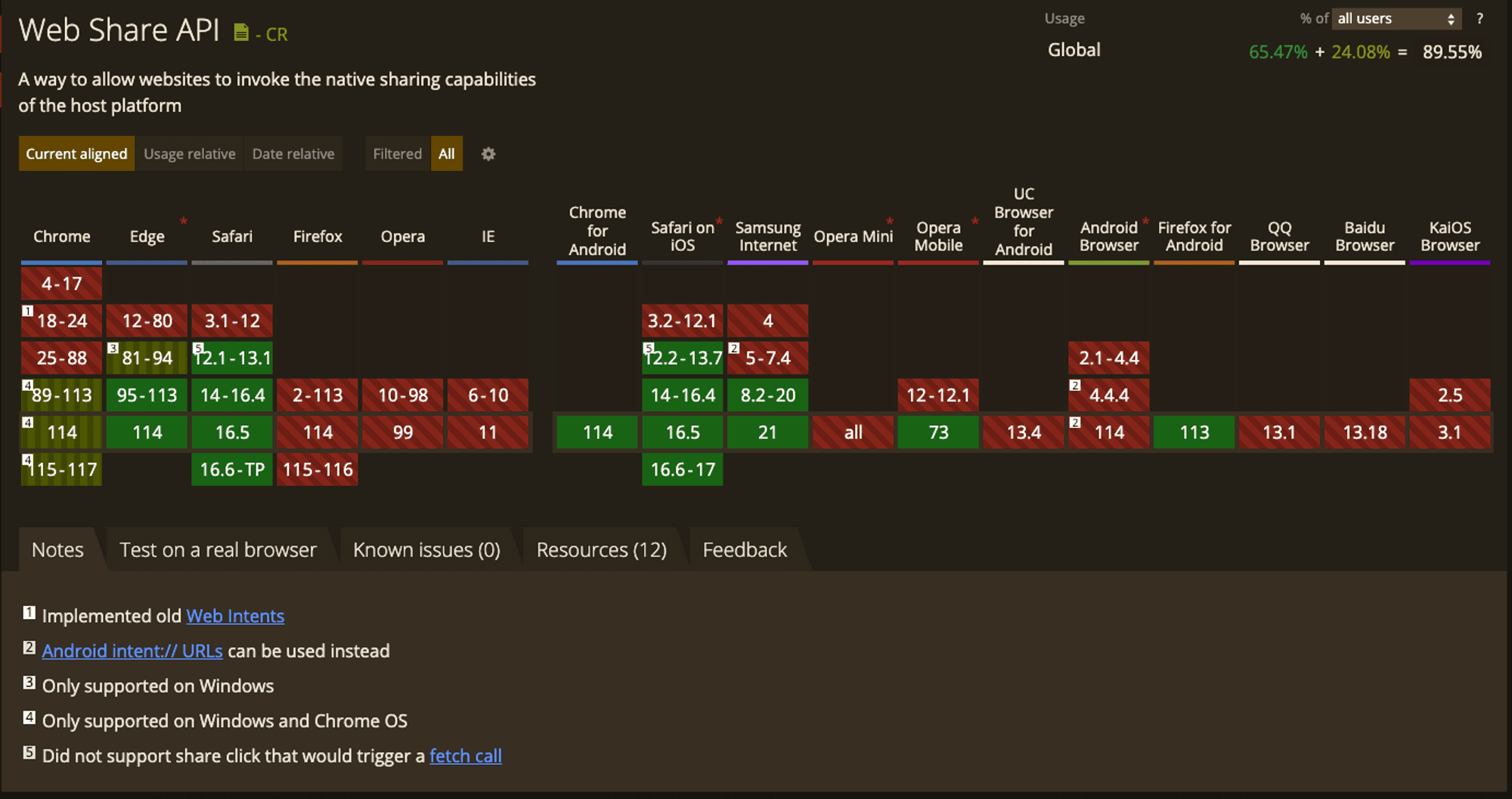Viewport: 1512px width, 799px height.
Task: Click the IE column header
Action: coord(488,237)
